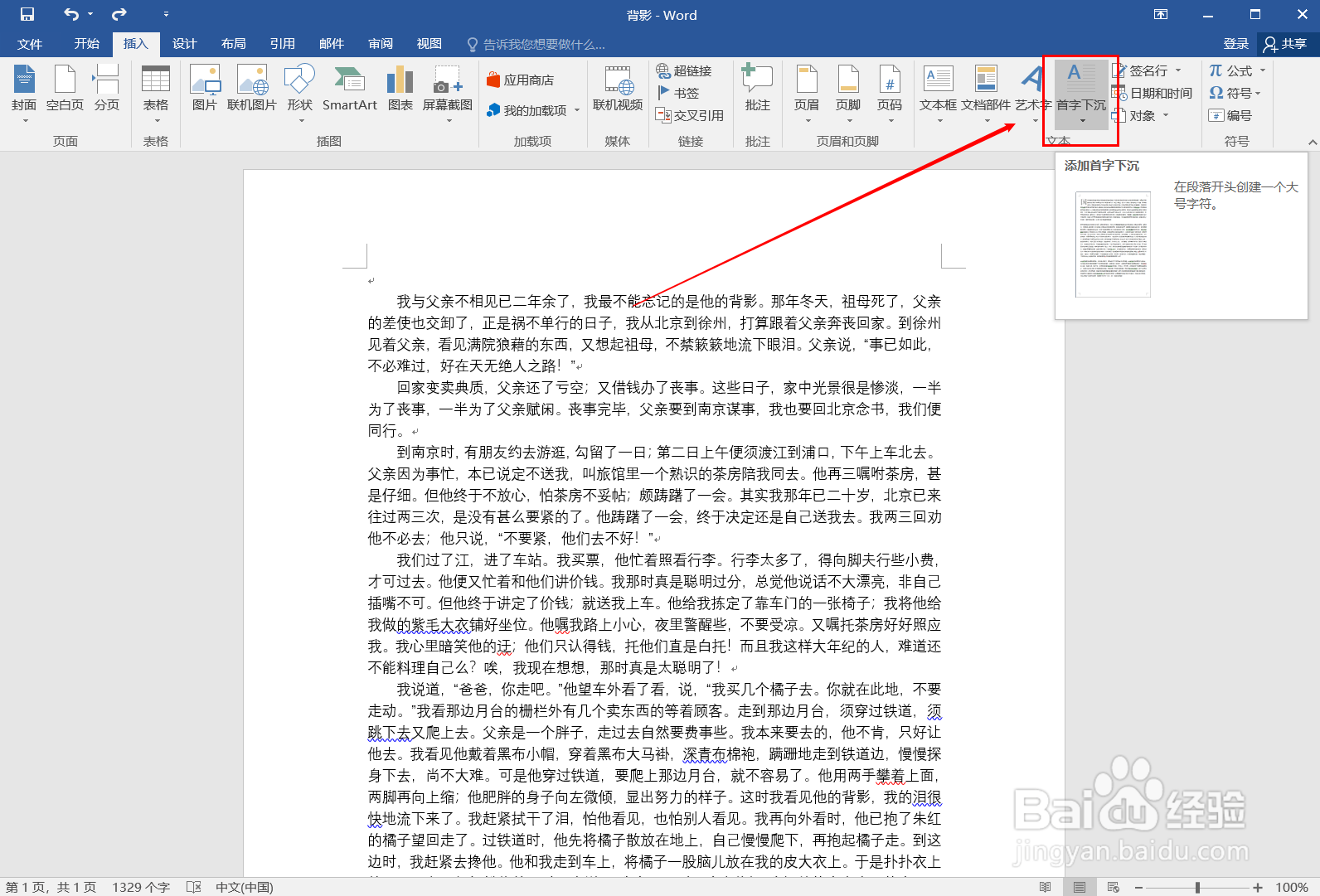Open the customize quick access toolbar dropdown
1320x896 pixels.
166,14
